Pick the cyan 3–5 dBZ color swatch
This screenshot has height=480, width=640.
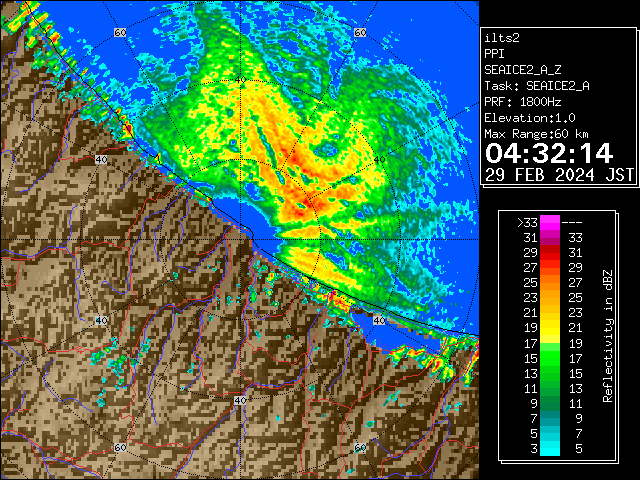pyautogui.click(x=550, y=448)
